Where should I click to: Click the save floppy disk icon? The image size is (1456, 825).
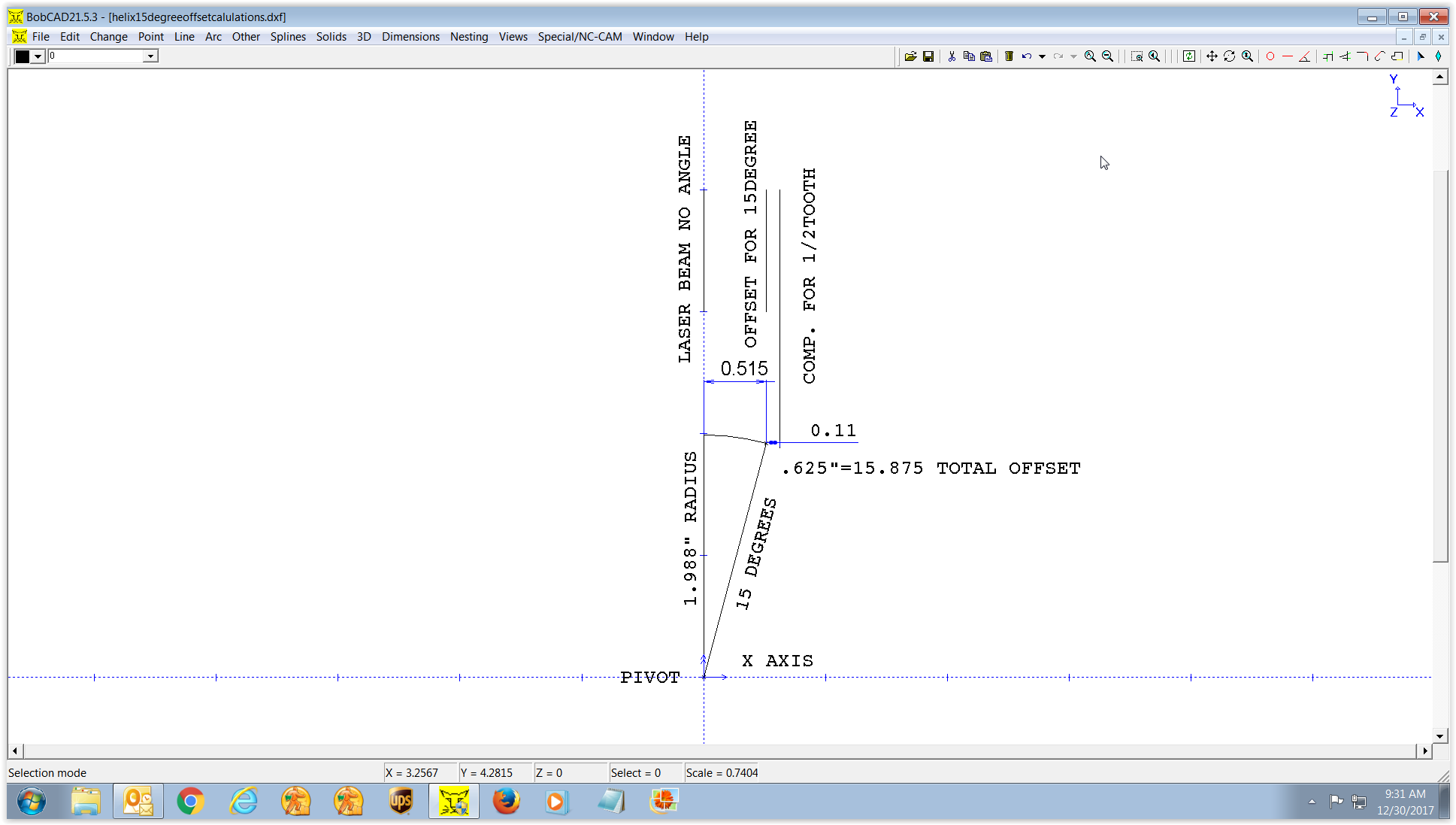(x=928, y=56)
